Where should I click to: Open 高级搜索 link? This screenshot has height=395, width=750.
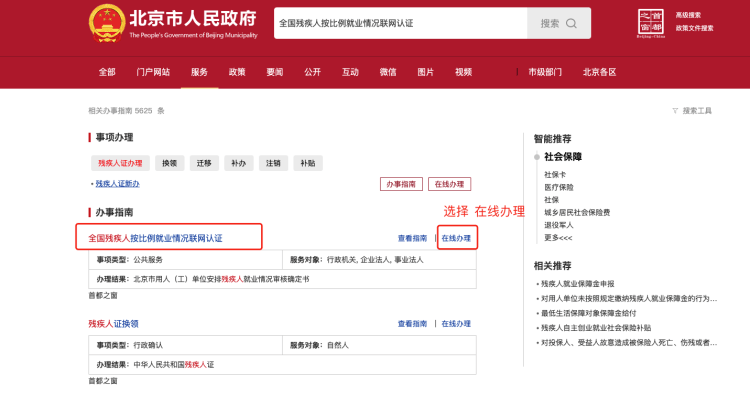pyautogui.click(x=688, y=15)
